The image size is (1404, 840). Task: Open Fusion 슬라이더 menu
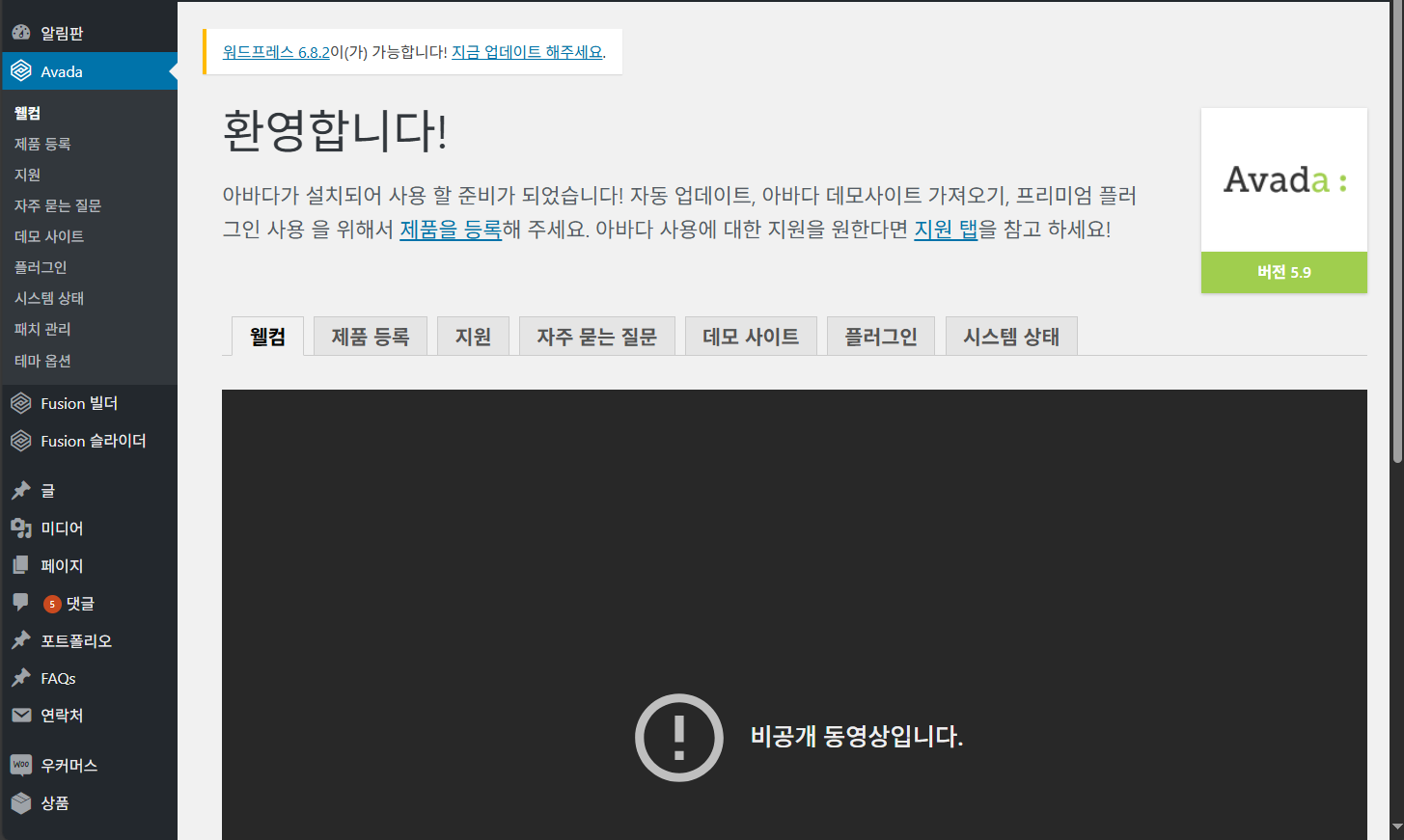point(89,441)
